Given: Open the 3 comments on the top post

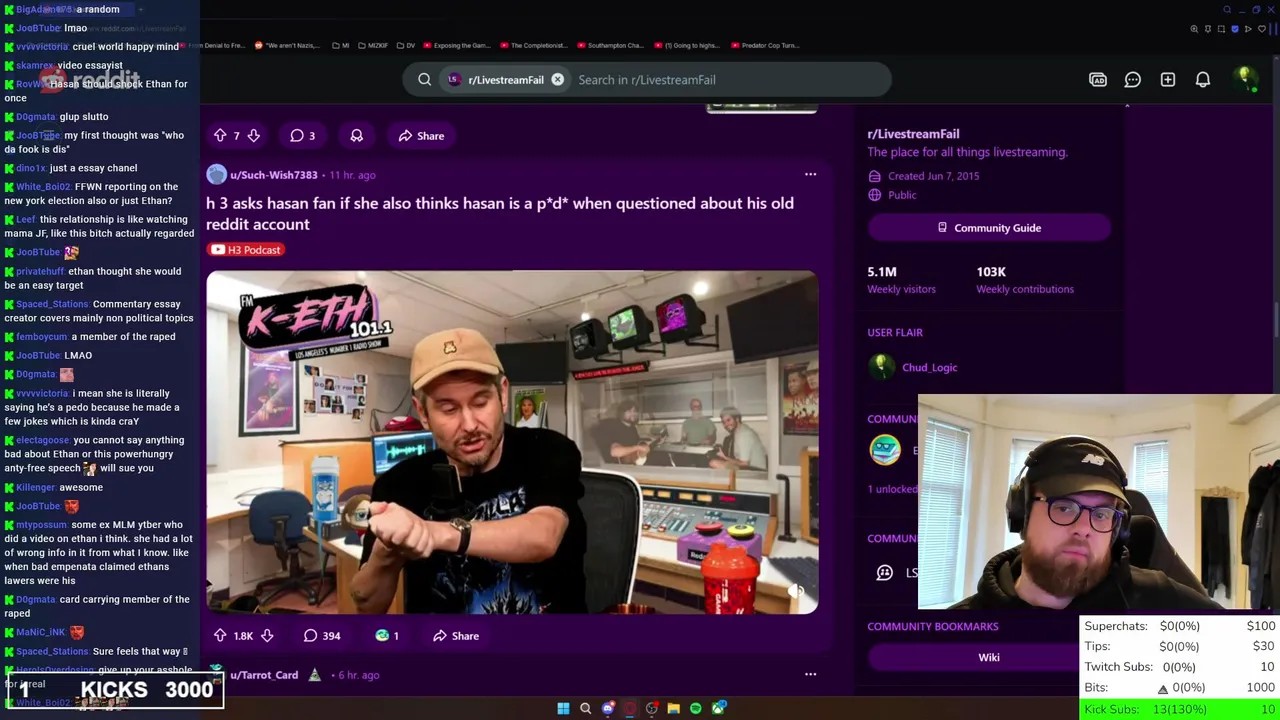Looking at the screenshot, I should pos(302,136).
